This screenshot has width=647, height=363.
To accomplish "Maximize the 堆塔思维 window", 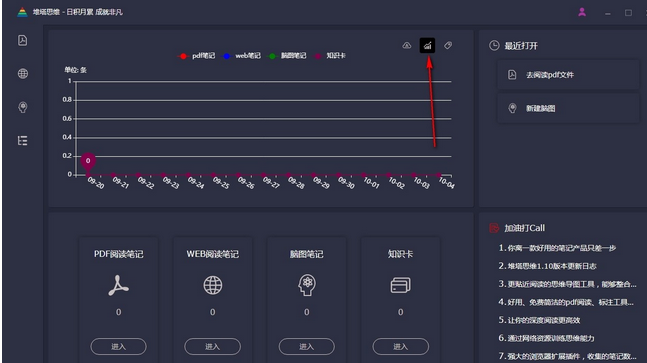I will (628, 13).
